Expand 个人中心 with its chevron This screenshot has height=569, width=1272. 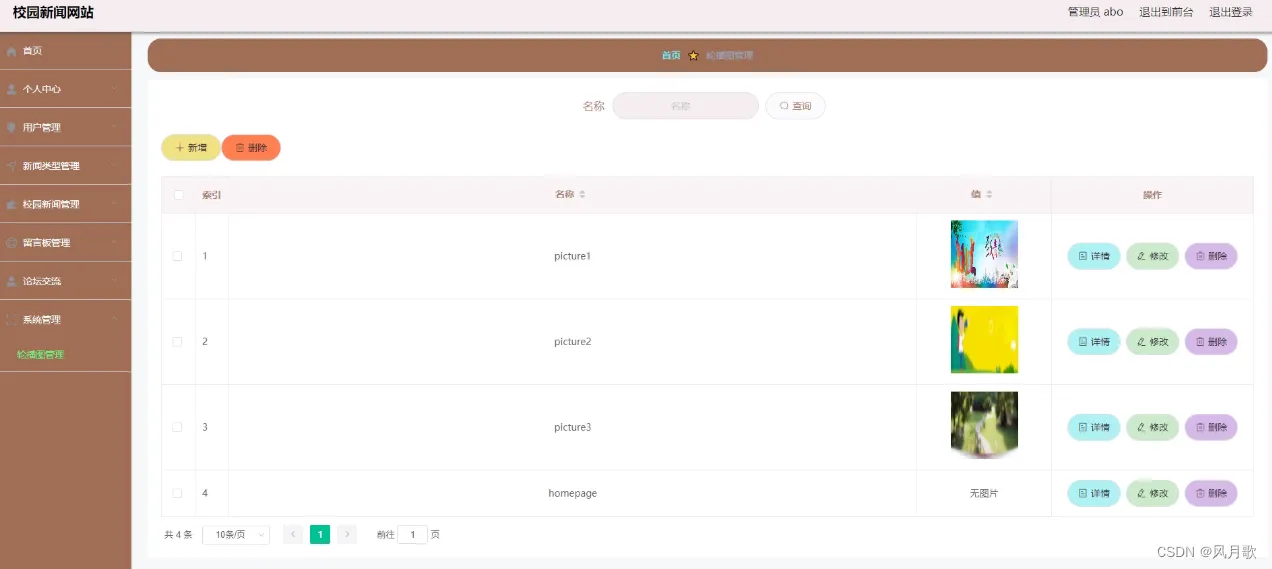[116, 89]
